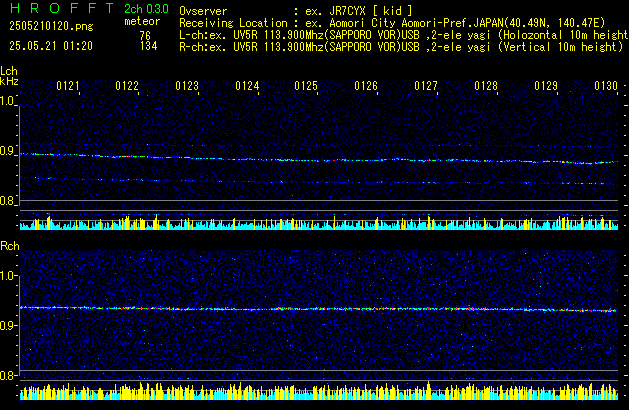This screenshot has height=410, width=629.
Task: Click the kHz unit label
Action: 9,81
